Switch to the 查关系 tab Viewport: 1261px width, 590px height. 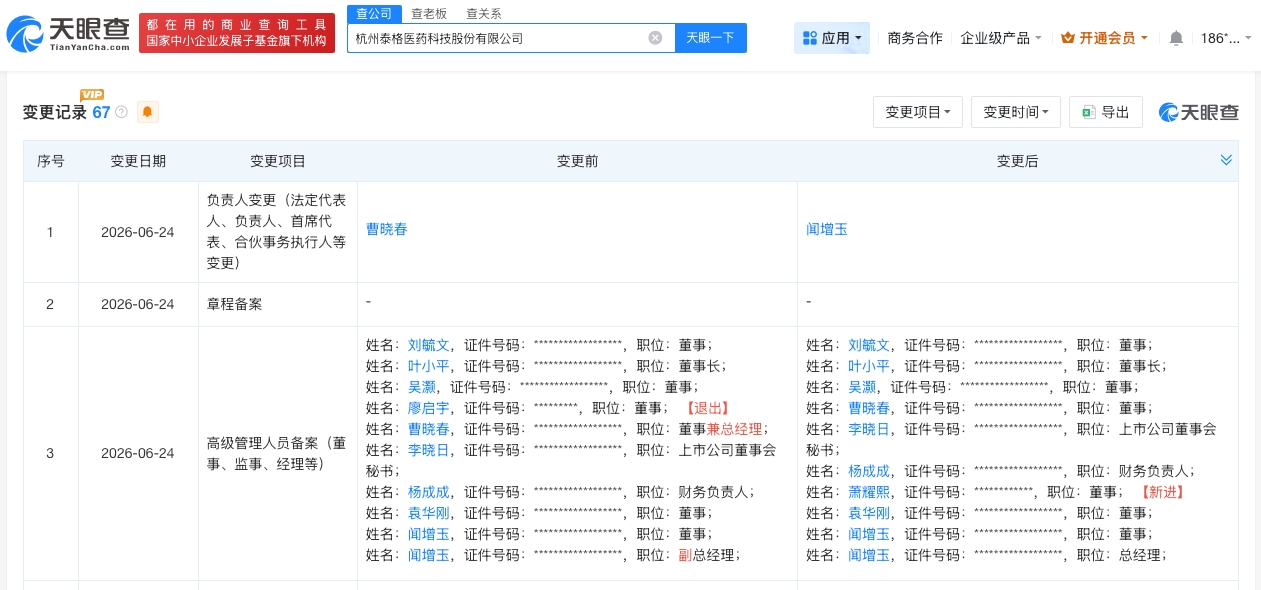click(x=484, y=14)
